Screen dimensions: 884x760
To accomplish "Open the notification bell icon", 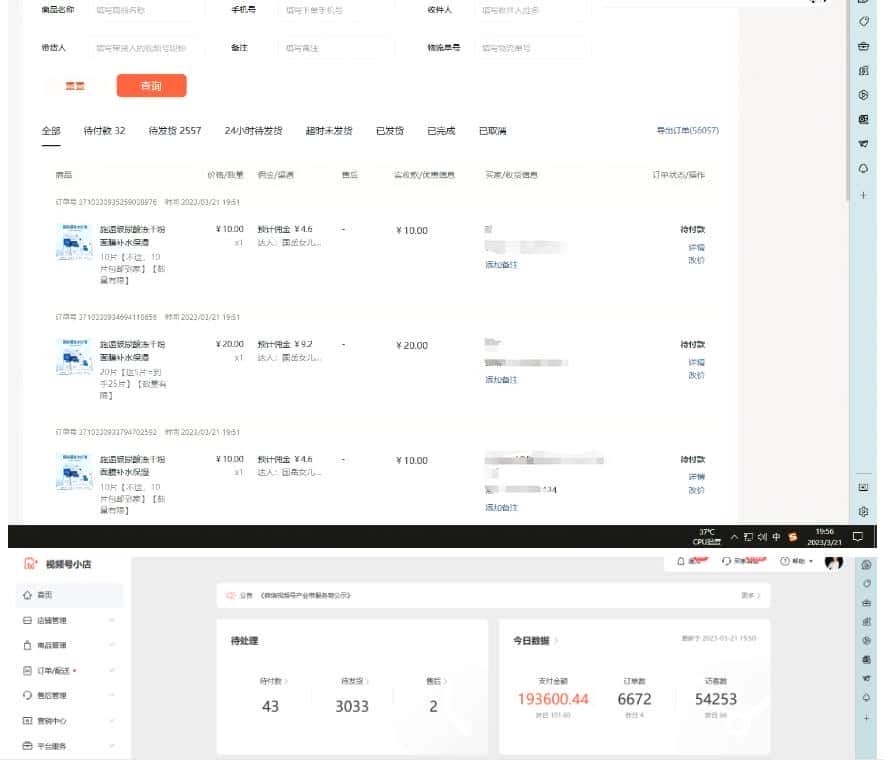I will [681, 562].
